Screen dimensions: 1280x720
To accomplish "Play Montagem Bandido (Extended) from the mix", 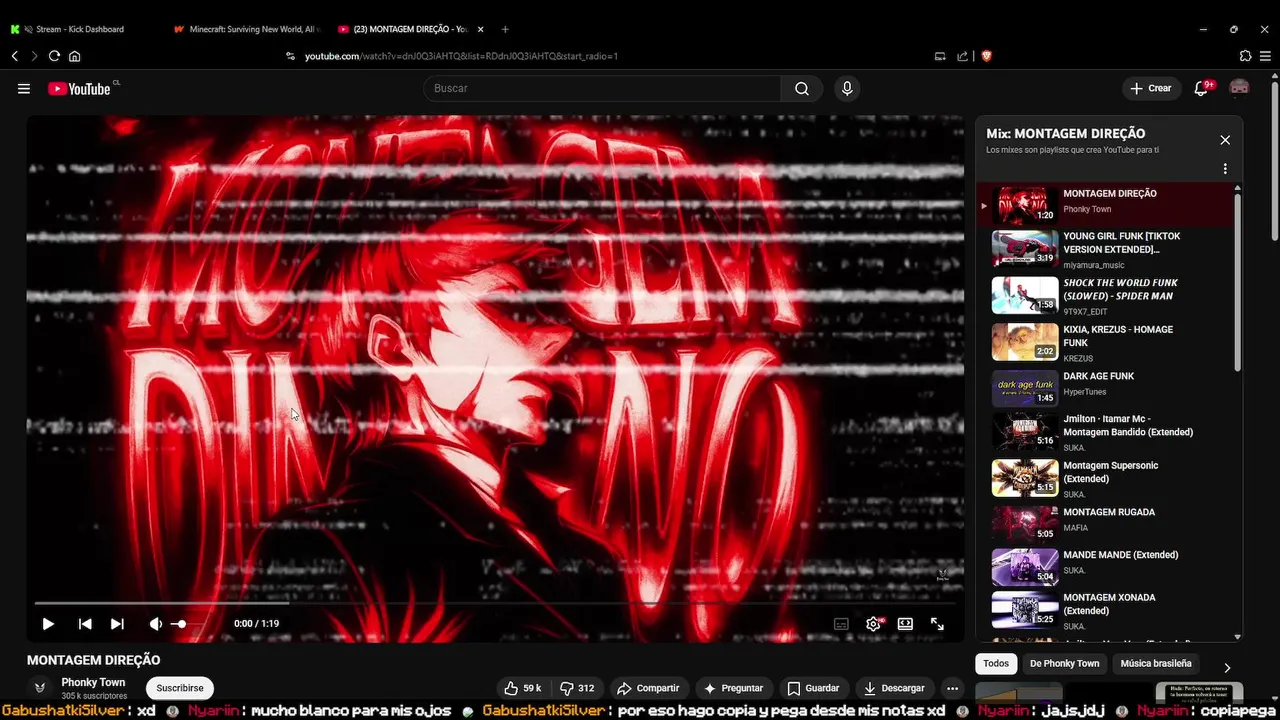I will click(1105, 431).
